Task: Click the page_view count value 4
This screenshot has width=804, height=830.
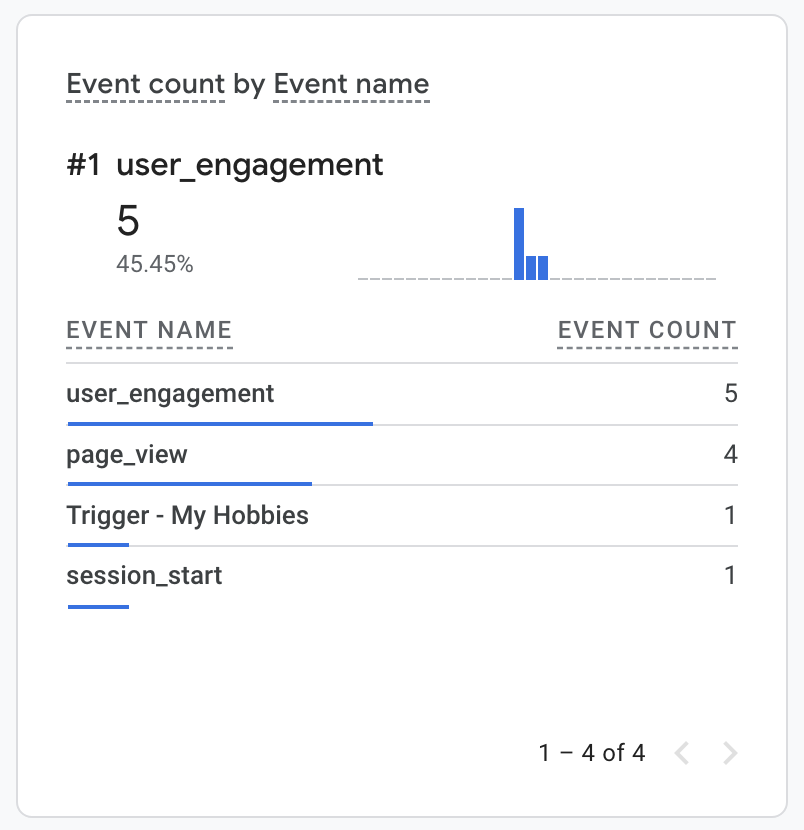Action: point(730,454)
